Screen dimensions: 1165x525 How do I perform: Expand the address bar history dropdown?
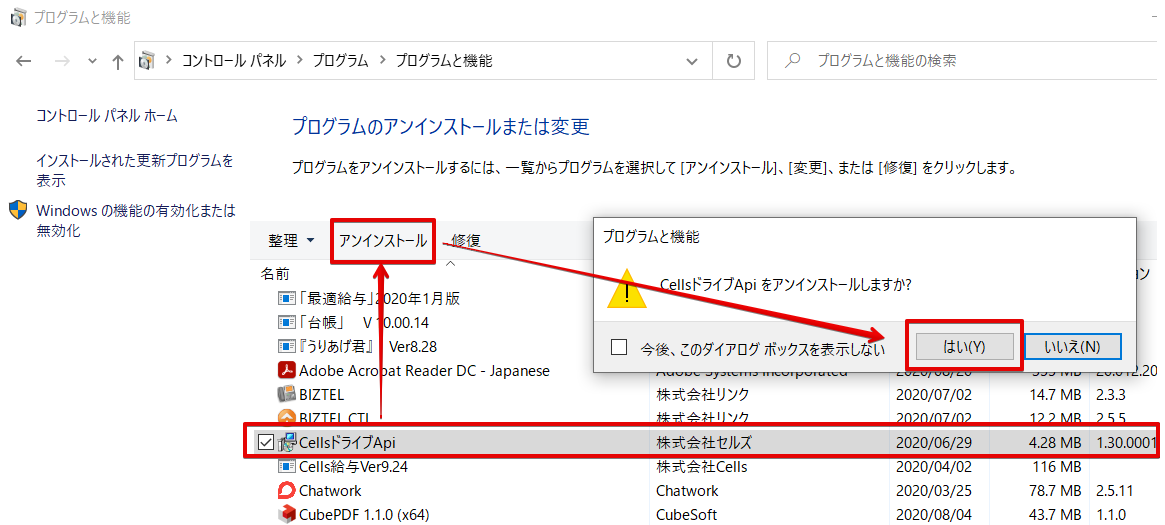pyautogui.click(x=692, y=61)
